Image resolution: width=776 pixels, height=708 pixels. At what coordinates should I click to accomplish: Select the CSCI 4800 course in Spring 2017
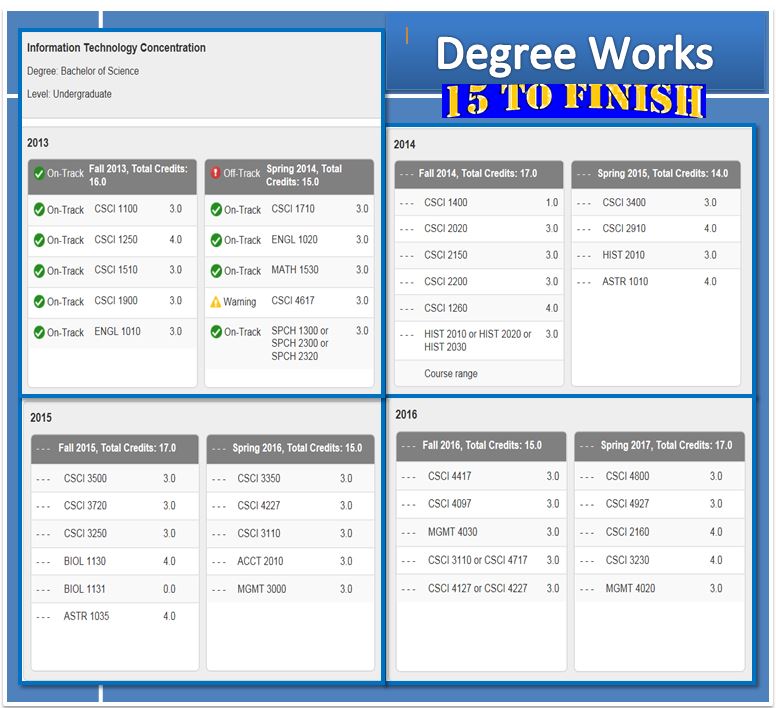[x=627, y=476]
